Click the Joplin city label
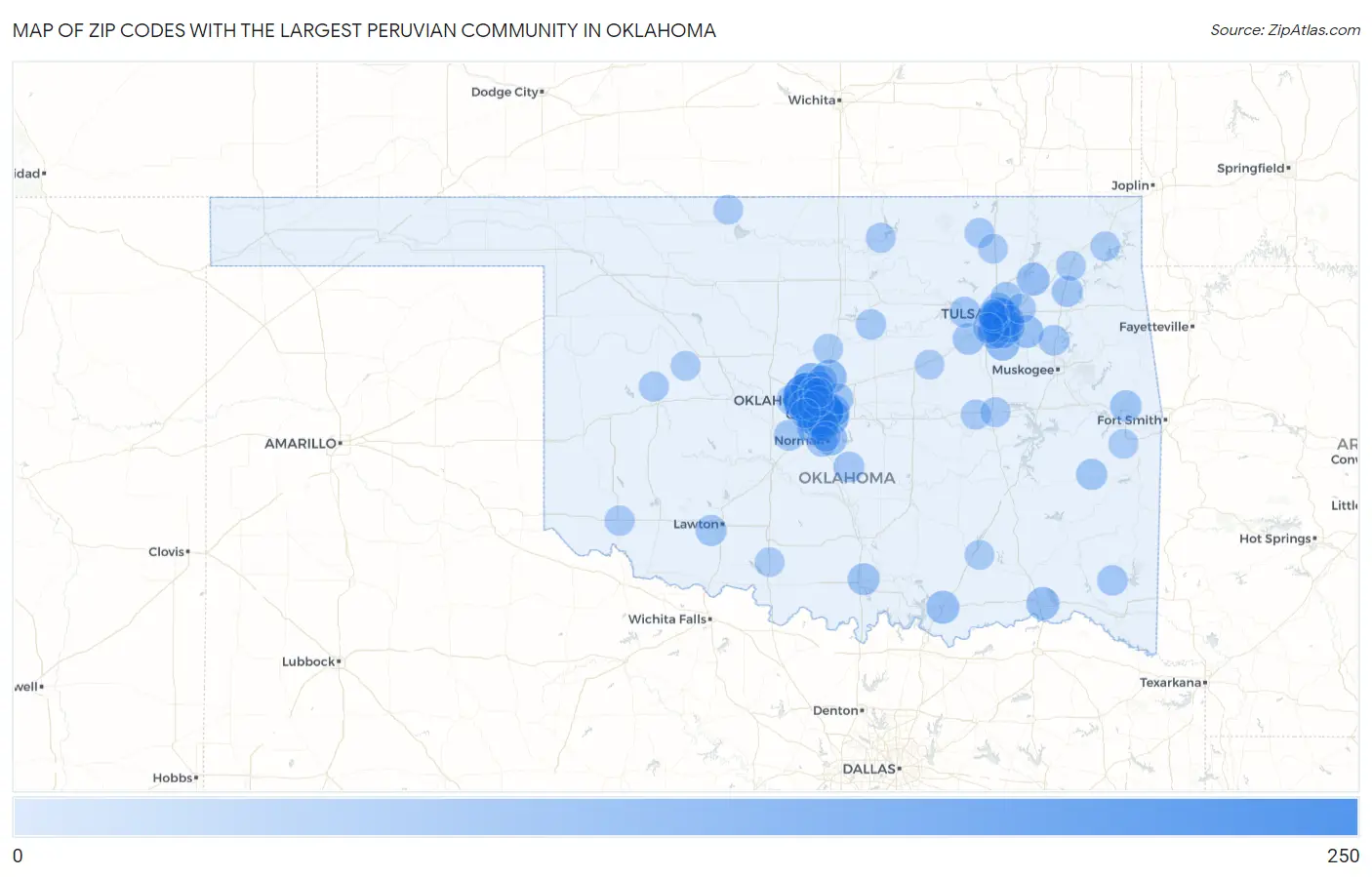 [x=1130, y=185]
